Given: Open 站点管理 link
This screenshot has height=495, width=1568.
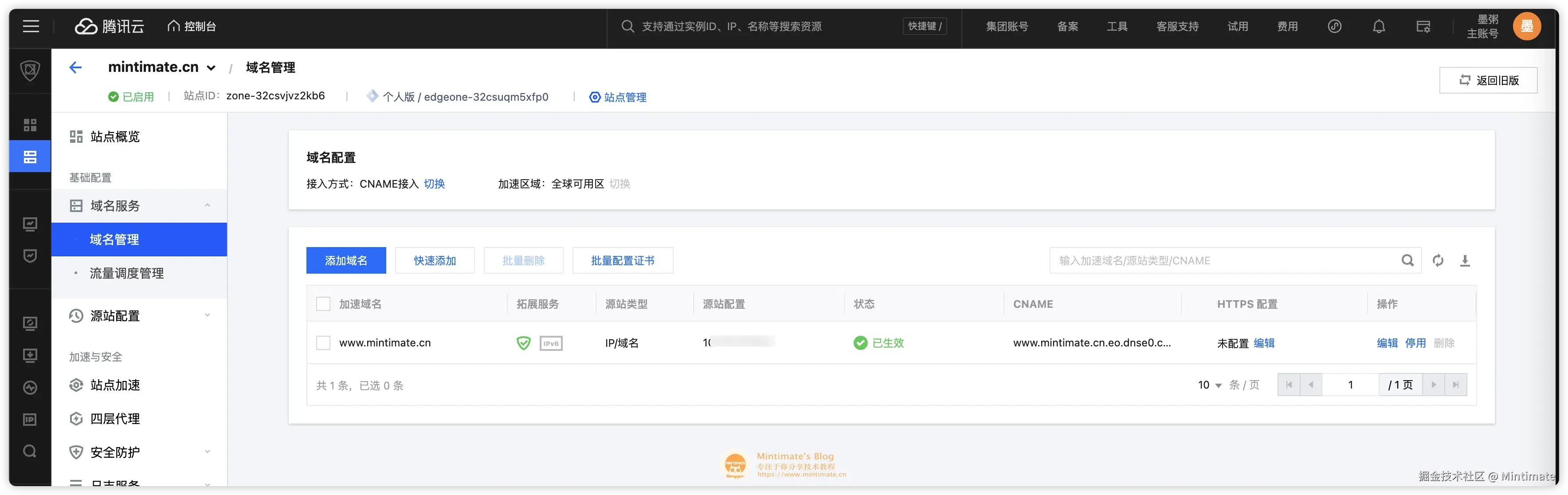Looking at the screenshot, I should (x=618, y=97).
